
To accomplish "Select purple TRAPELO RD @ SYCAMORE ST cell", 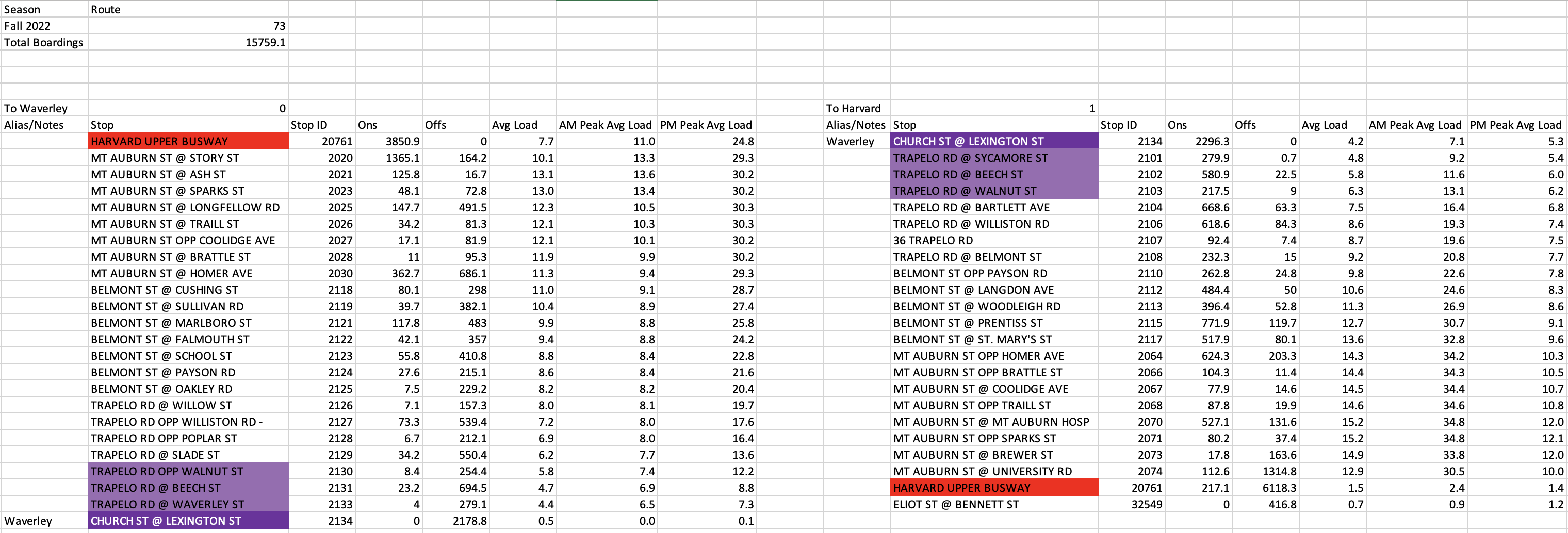I will click(993, 158).
